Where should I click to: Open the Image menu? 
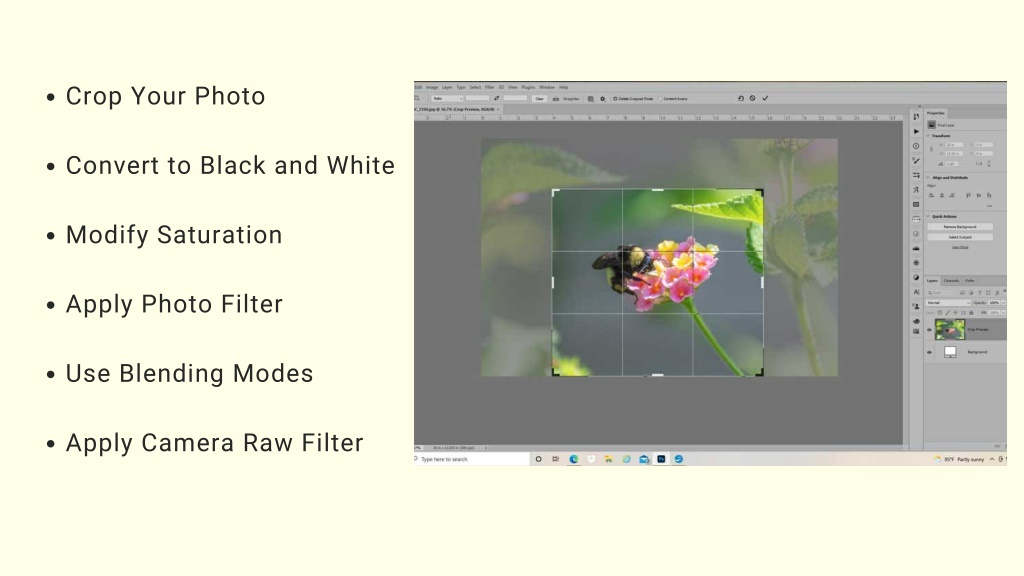(x=432, y=87)
